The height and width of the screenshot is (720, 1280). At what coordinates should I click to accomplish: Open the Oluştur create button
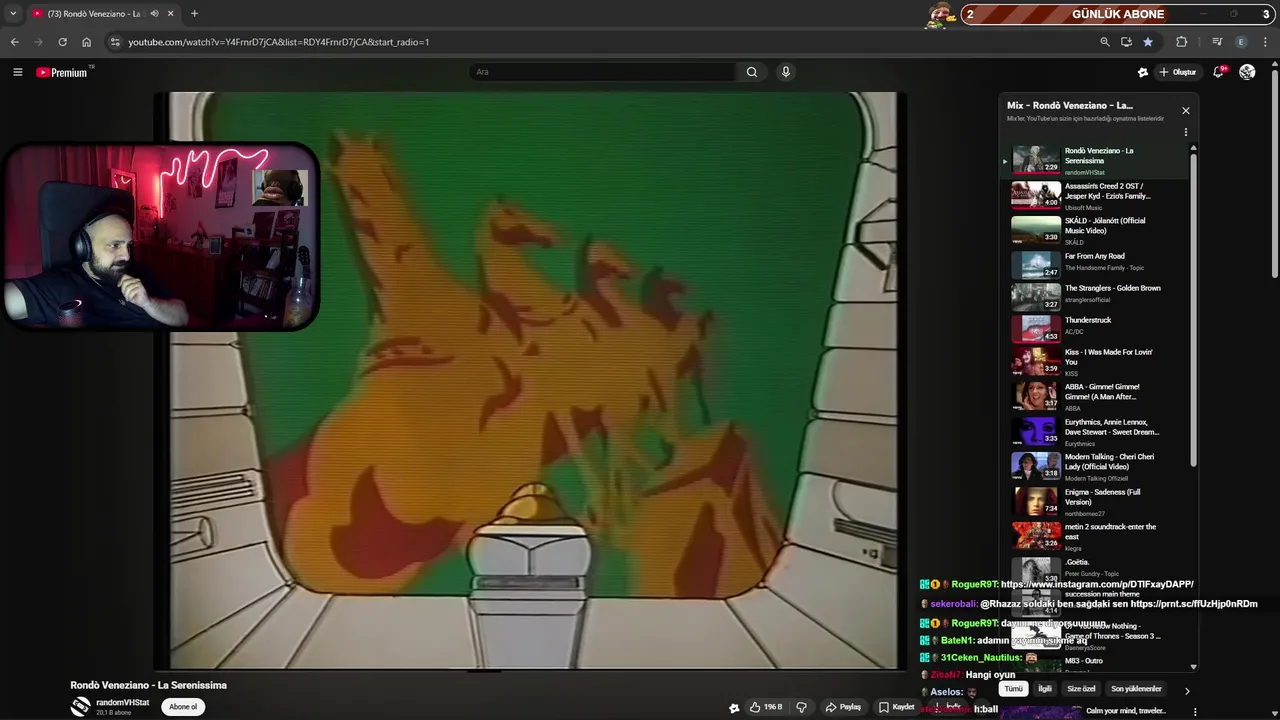coord(1178,72)
